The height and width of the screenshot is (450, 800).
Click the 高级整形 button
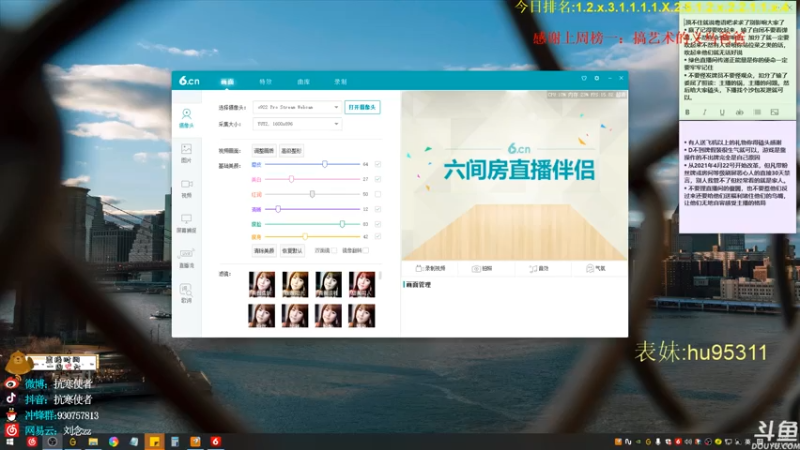tap(291, 151)
